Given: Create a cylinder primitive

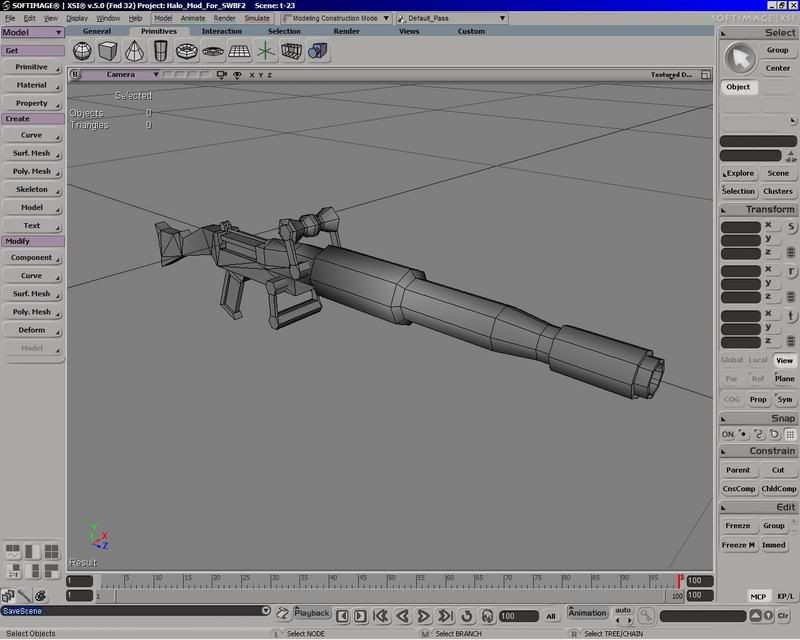Looking at the screenshot, I should (161, 51).
